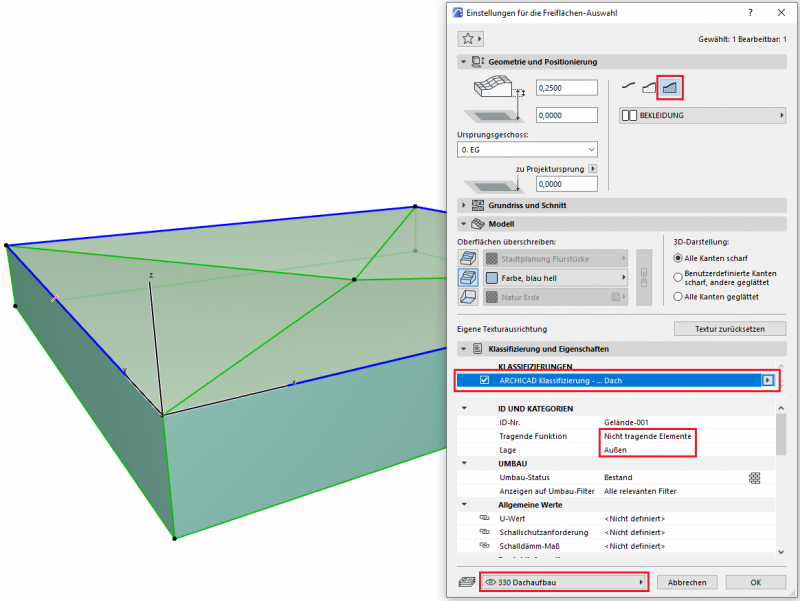The height and width of the screenshot is (601, 800).
Task: Click the mesh height field showing 0,2500
Action: coord(566,89)
